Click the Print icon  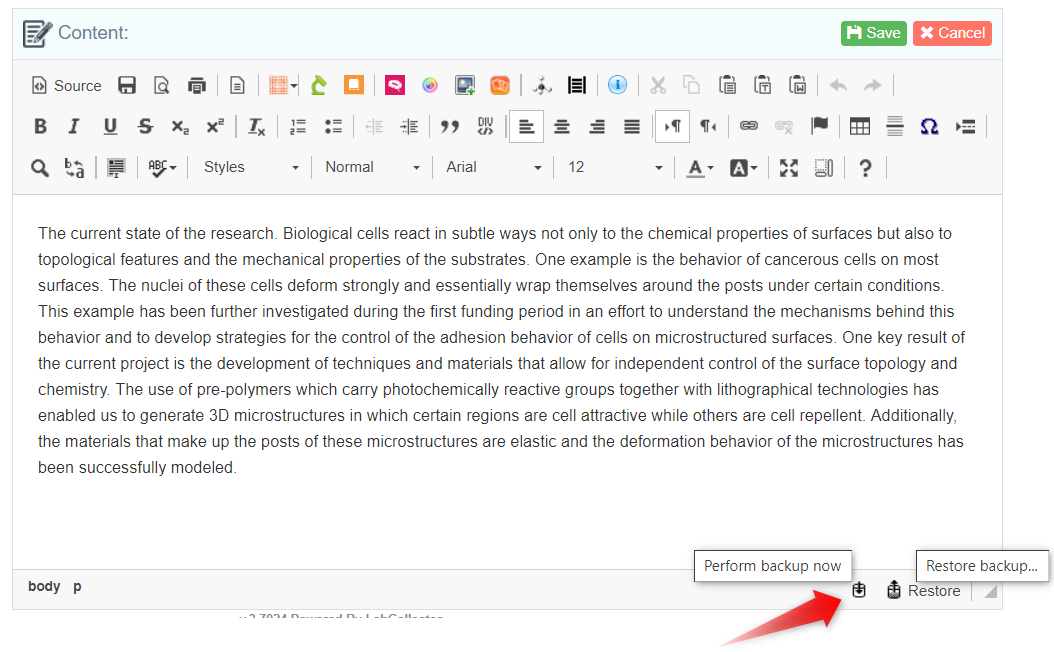(x=197, y=85)
